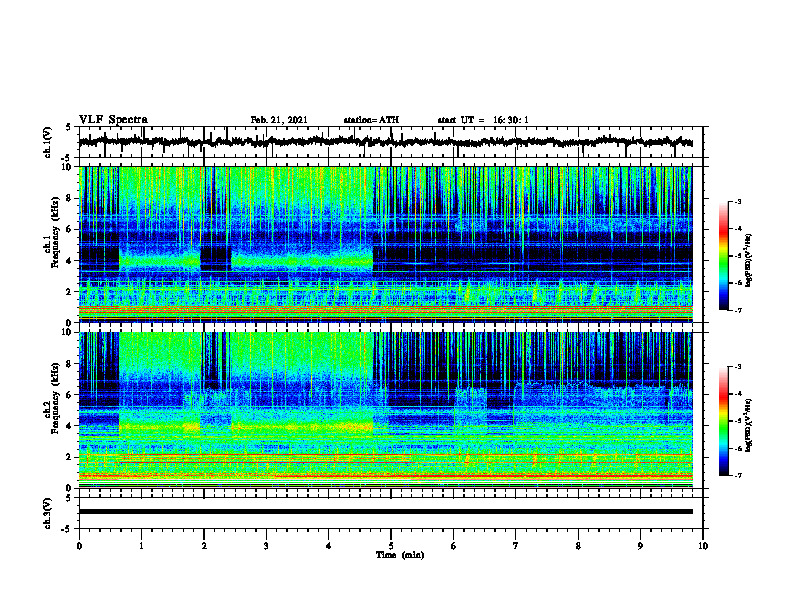The width and height of the screenshot is (792, 612).
Task: Click the "-7" tick on ch.1 colorbar
Action: click(737, 310)
